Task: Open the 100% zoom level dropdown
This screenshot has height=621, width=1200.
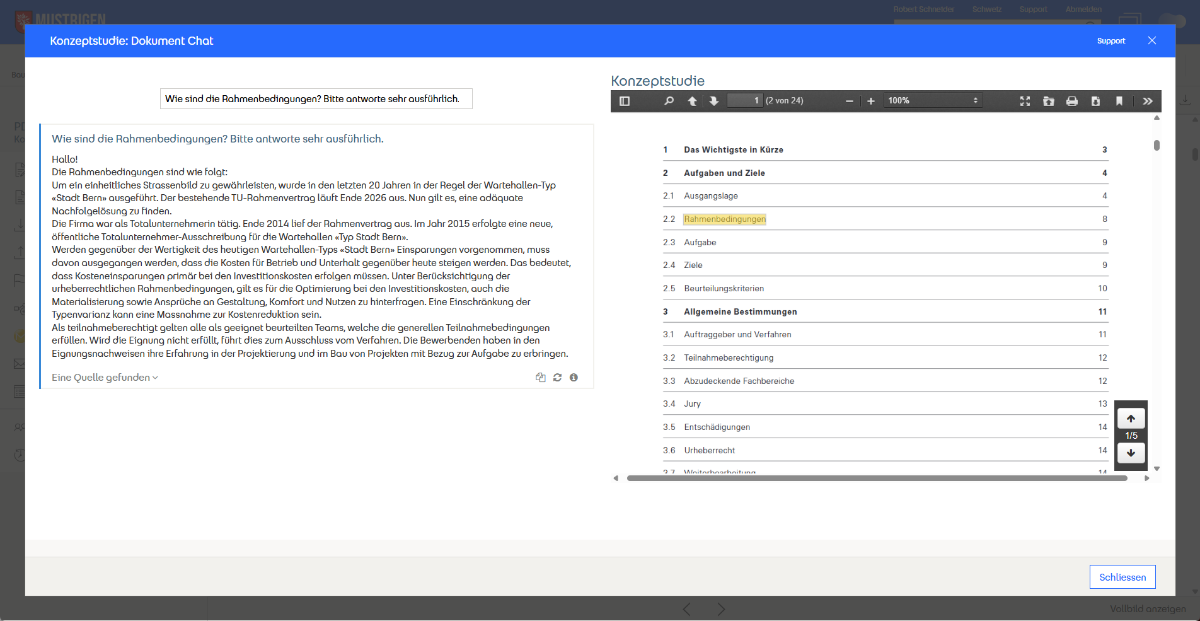Action: point(932,101)
